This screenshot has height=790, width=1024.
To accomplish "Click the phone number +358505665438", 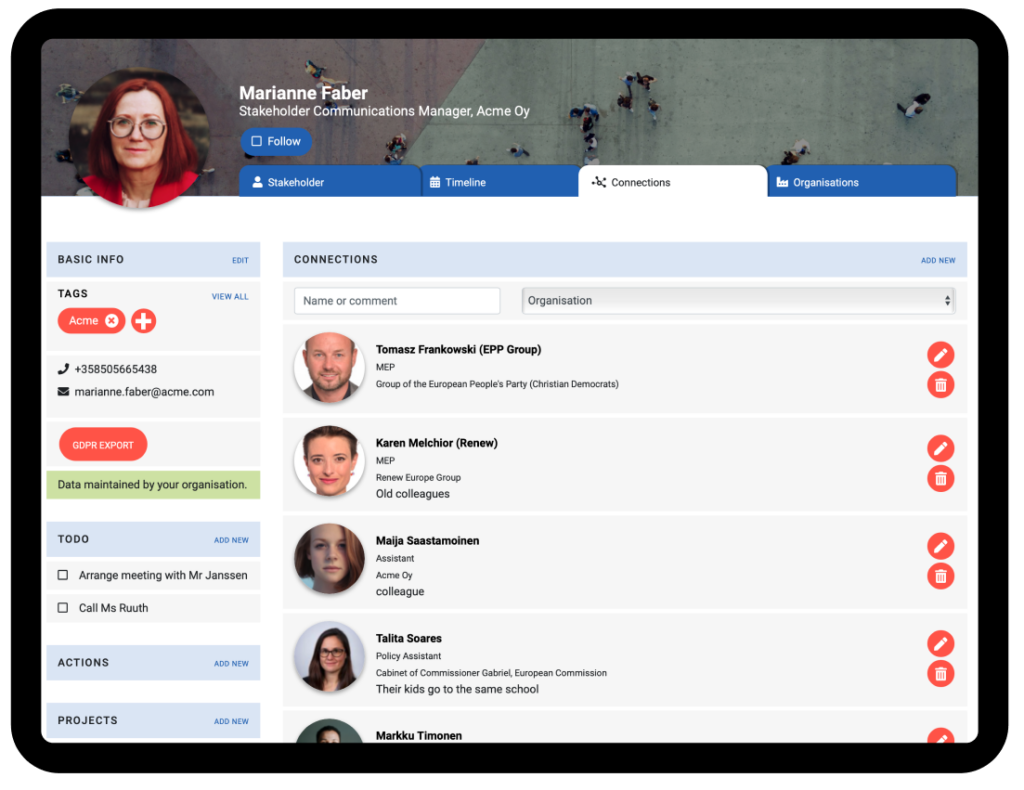I will pos(116,369).
